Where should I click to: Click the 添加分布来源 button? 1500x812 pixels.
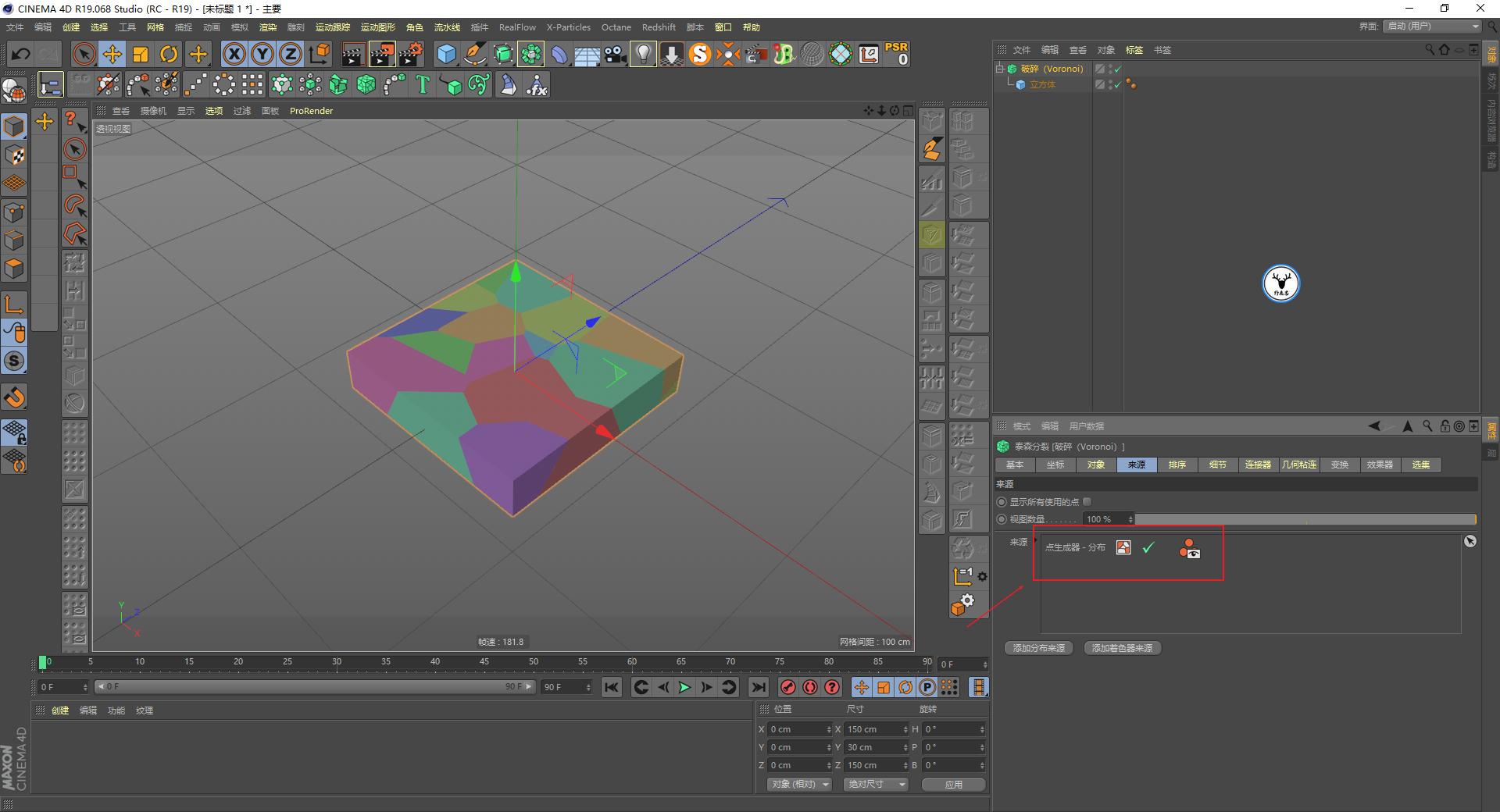click(1037, 648)
